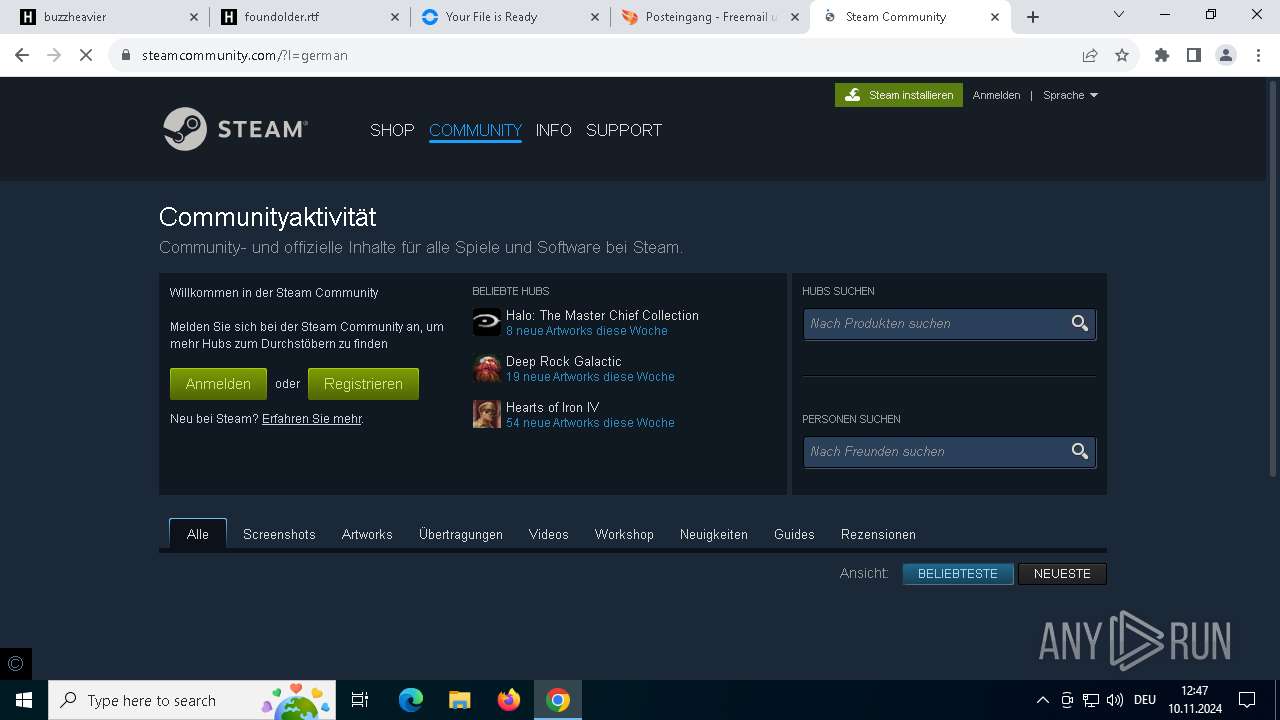
Task: Open Windows Start menu
Action: [x=24, y=700]
